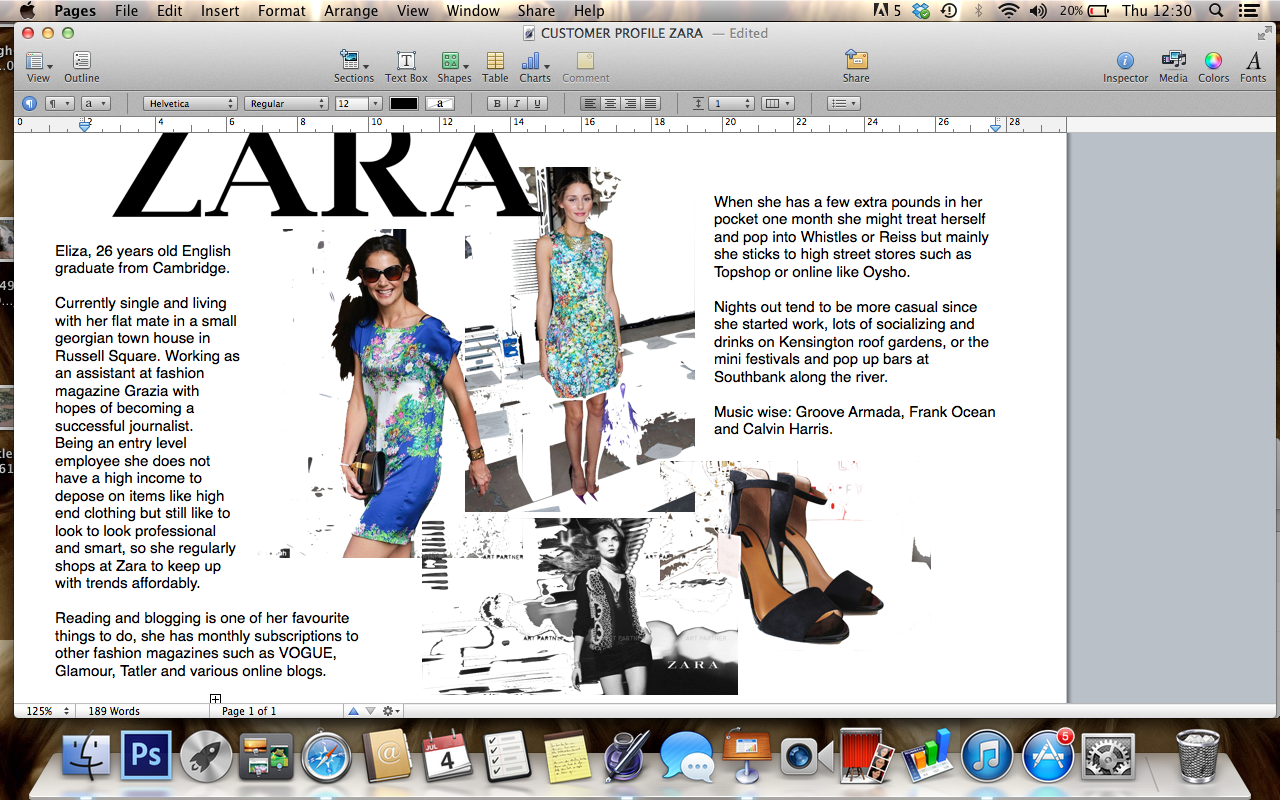Viewport: 1280px width, 800px height.
Task: Open the Colors window
Action: pos(1213,67)
